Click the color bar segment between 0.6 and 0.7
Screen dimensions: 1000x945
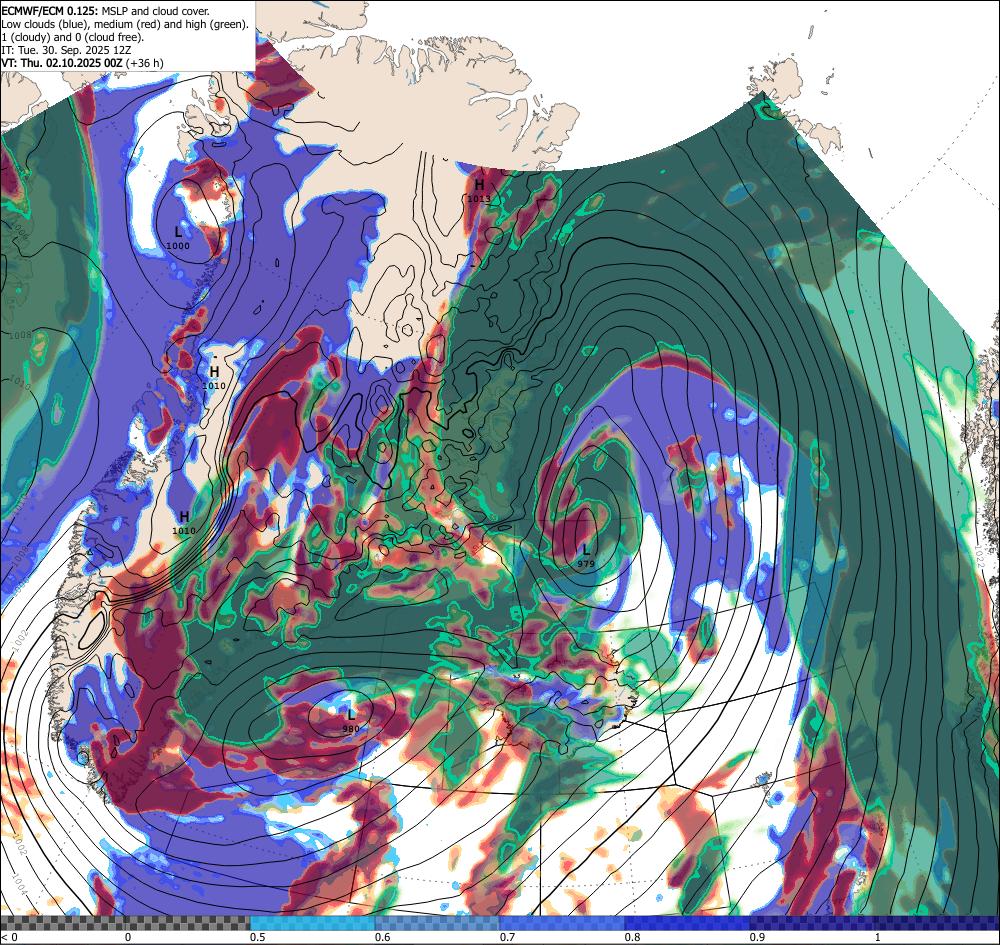438,923
